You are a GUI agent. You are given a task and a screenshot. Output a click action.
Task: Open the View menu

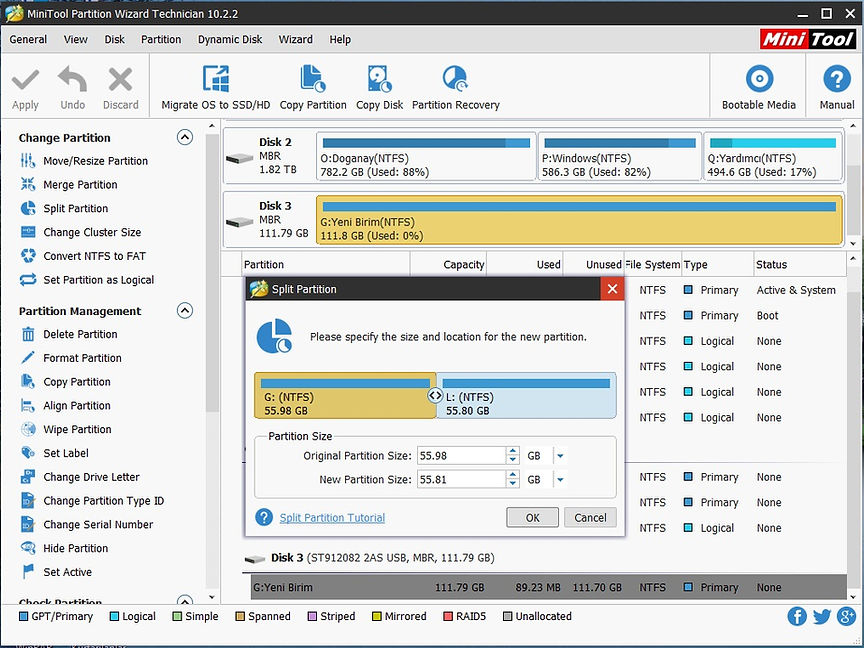tap(75, 39)
